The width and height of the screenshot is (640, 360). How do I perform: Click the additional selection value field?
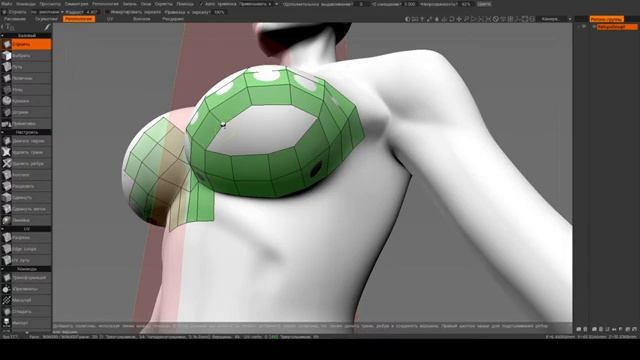point(361,4)
